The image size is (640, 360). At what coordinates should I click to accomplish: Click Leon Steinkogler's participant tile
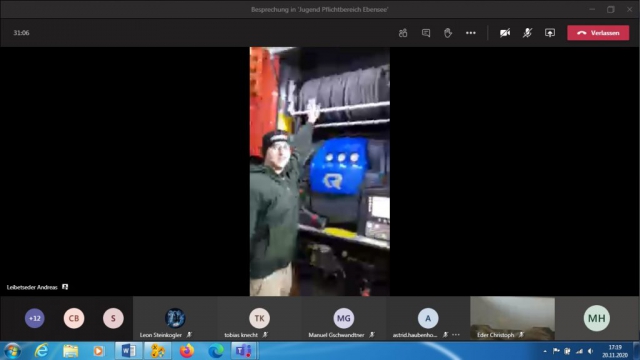[175, 318]
